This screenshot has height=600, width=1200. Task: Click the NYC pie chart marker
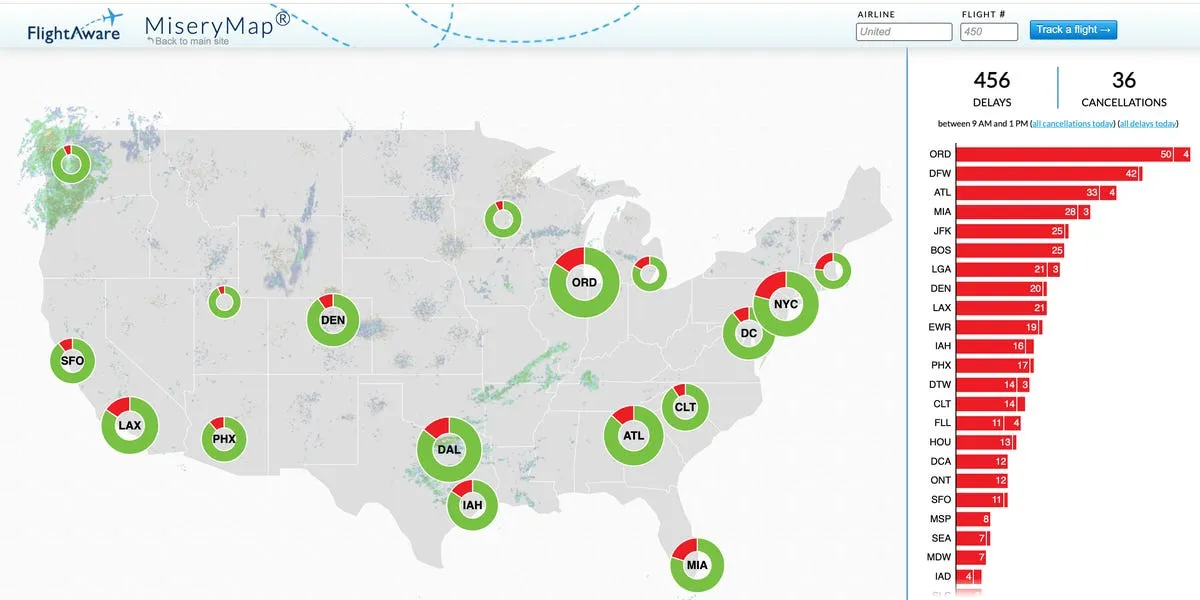pyautogui.click(x=785, y=303)
